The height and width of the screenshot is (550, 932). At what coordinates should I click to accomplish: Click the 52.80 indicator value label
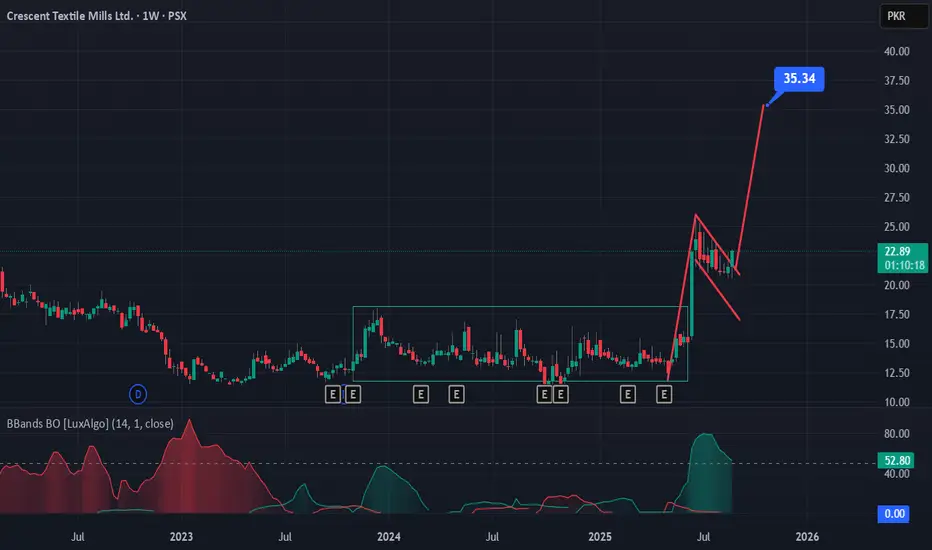[x=897, y=460]
